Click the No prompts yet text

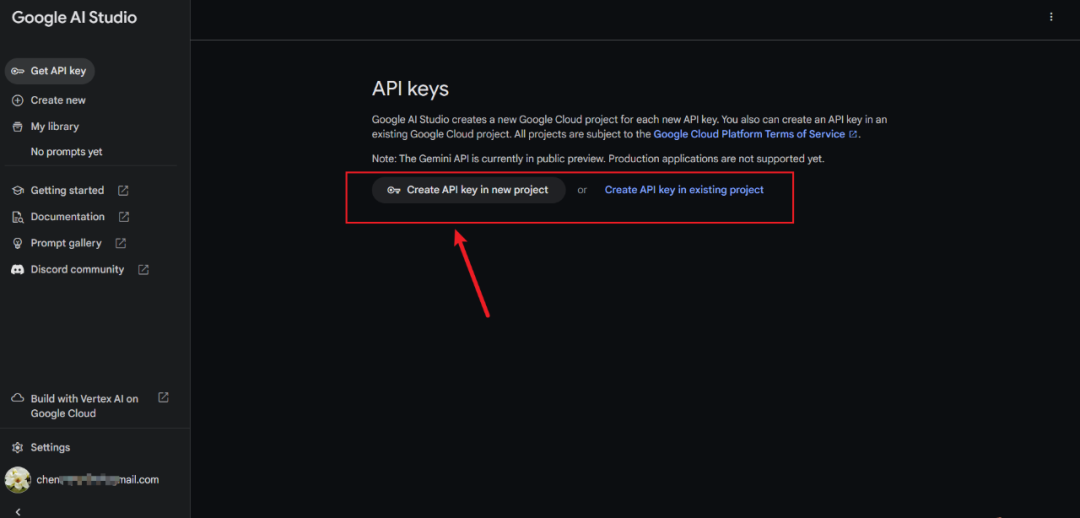pyautogui.click(x=66, y=152)
